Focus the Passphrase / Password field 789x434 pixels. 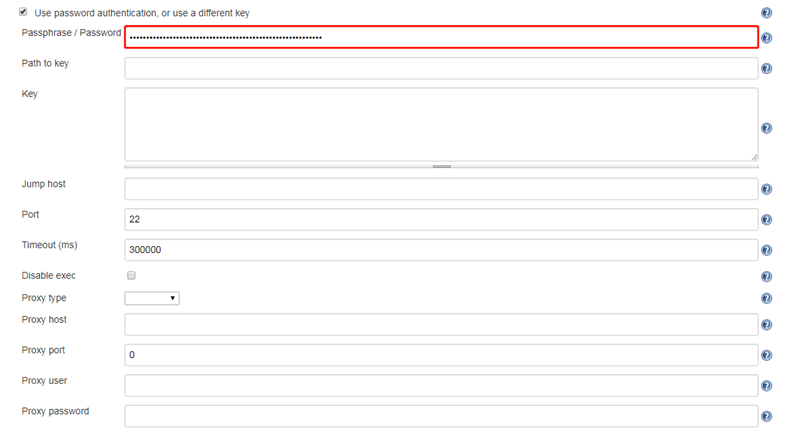(441, 37)
